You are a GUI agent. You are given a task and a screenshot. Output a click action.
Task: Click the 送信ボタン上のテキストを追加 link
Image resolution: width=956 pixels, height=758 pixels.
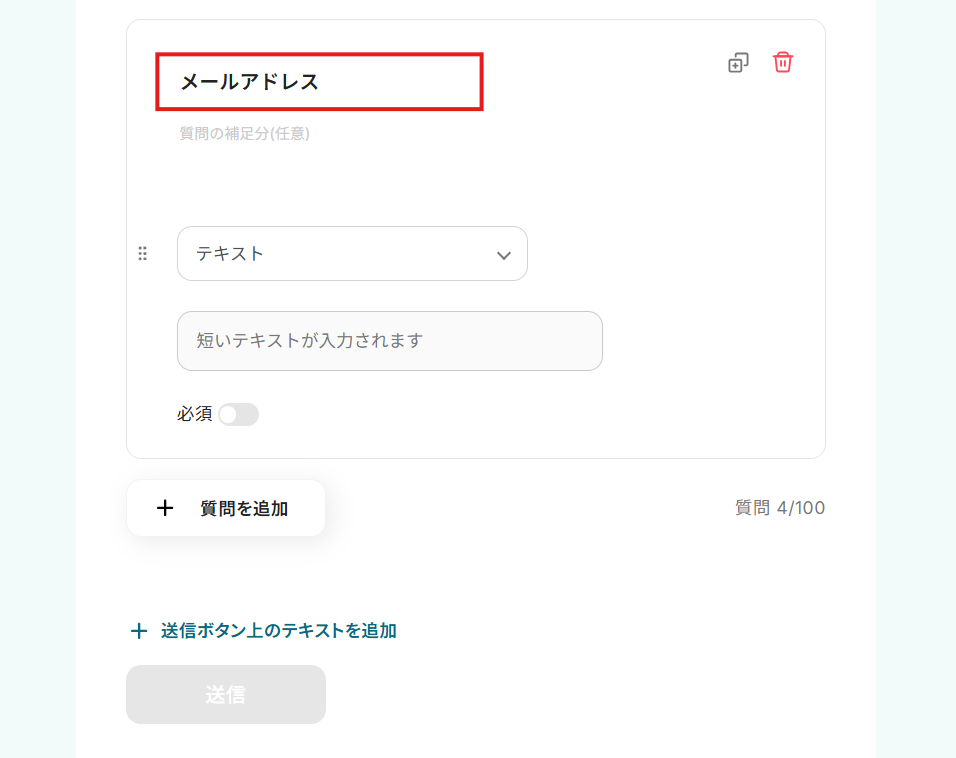pyautogui.click(x=278, y=631)
